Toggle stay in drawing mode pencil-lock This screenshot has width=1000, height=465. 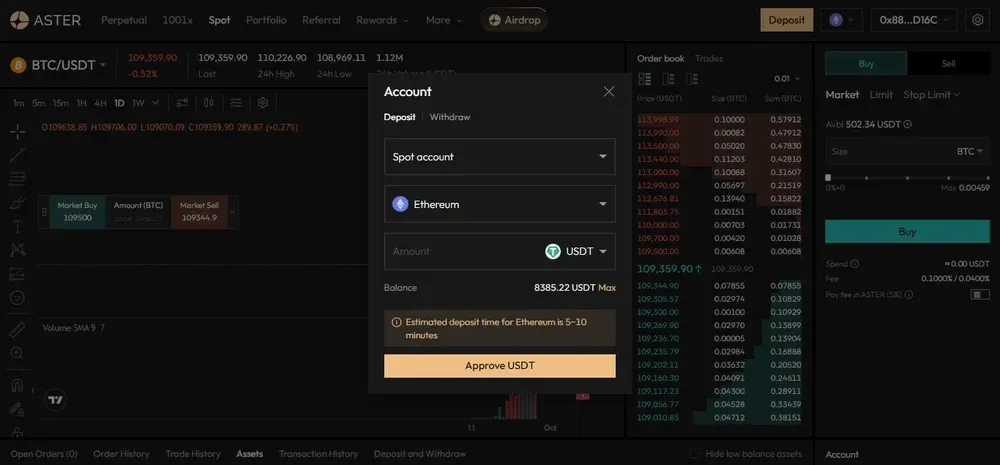pyautogui.click(x=17, y=409)
